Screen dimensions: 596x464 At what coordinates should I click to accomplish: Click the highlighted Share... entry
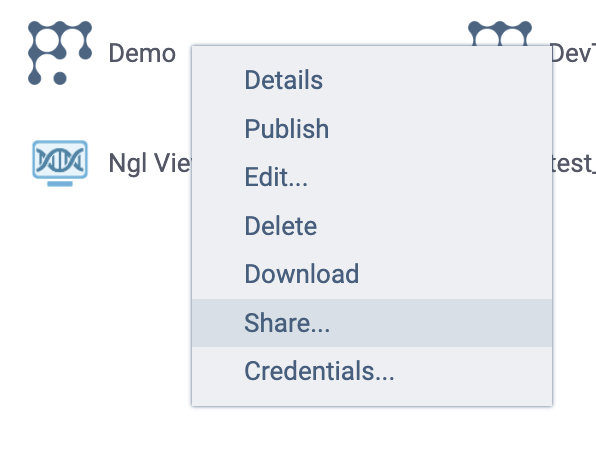372,323
